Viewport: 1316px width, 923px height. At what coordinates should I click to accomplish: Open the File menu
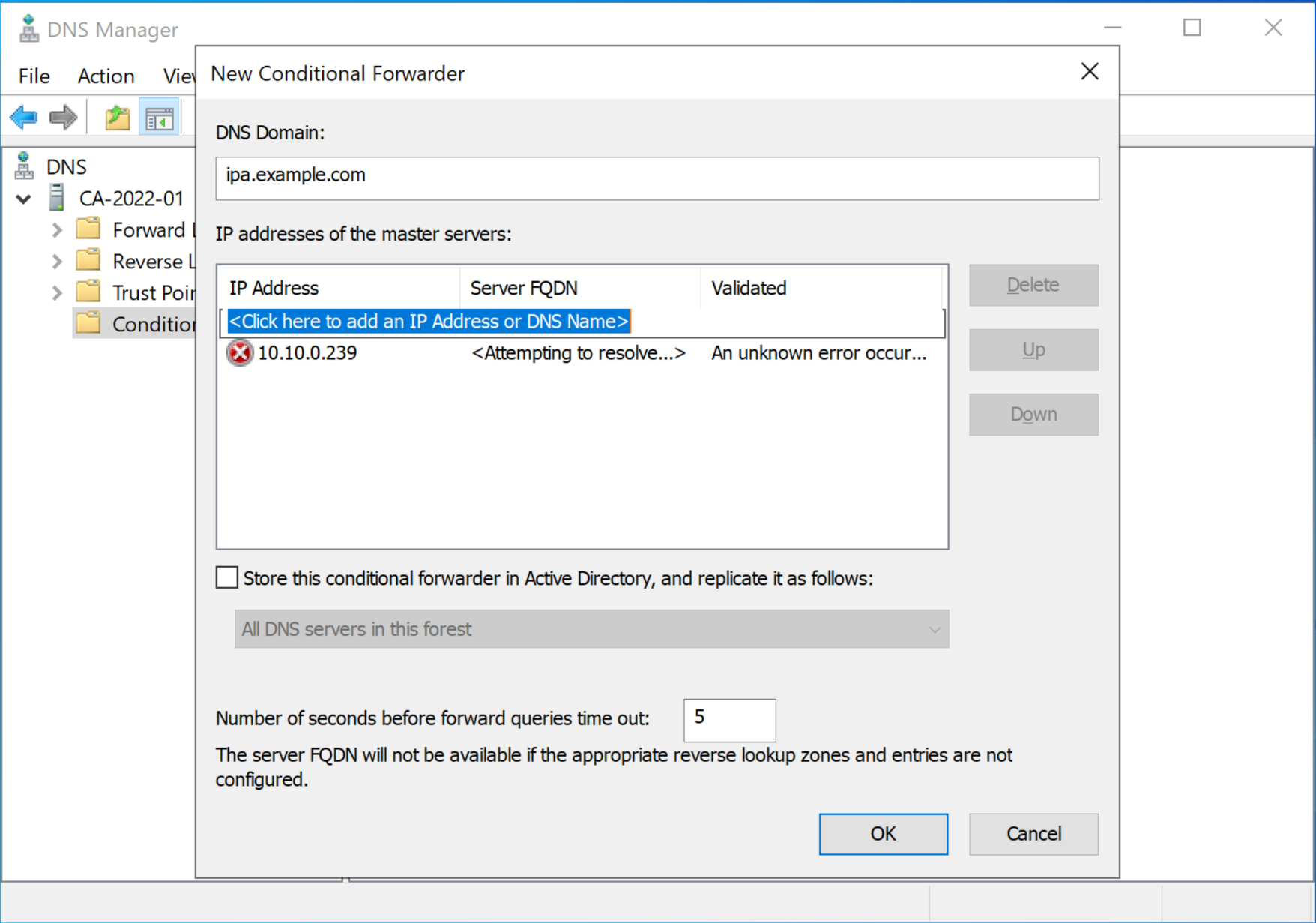(34, 76)
